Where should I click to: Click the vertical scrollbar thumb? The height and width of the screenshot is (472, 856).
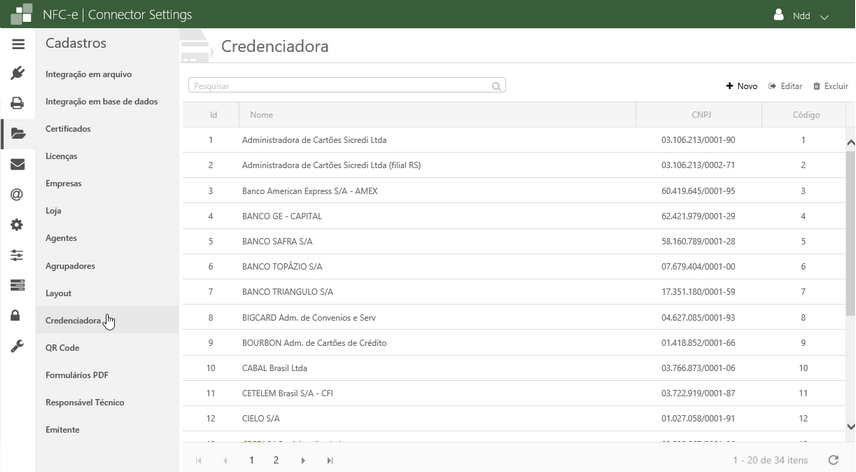(x=851, y=232)
